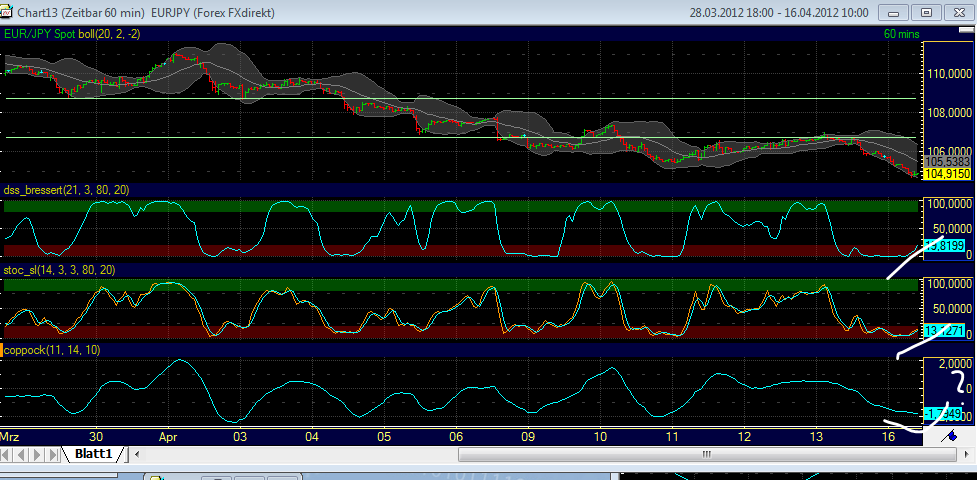Screen dimensions: 977x480
Task: Select the dss_bressert(21, 3, 80, 20) indicator label
Action: 66,190
